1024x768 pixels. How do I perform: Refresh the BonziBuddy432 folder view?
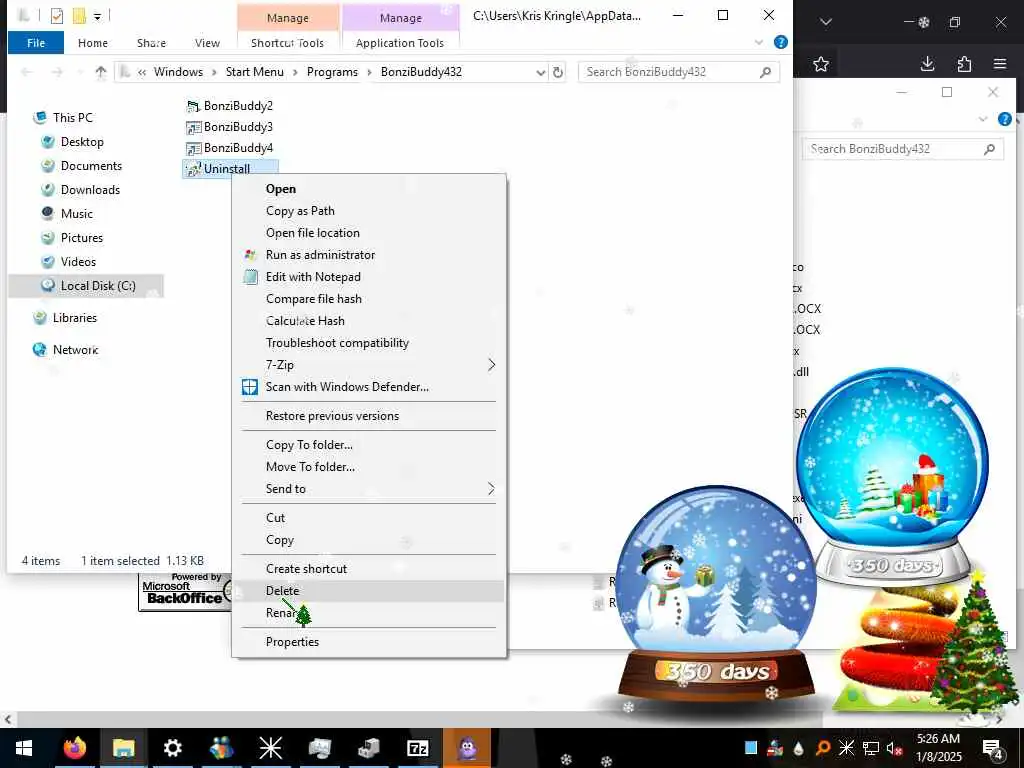(x=558, y=72)
